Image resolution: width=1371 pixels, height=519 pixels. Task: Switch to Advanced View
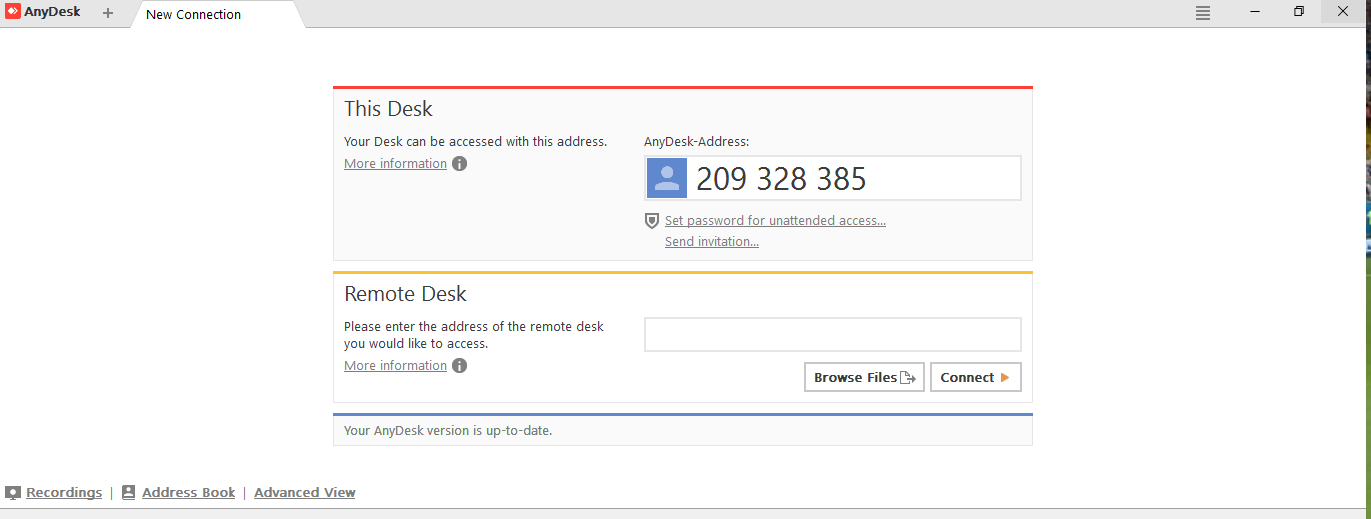pyautogui.click(x=304, y=493)
